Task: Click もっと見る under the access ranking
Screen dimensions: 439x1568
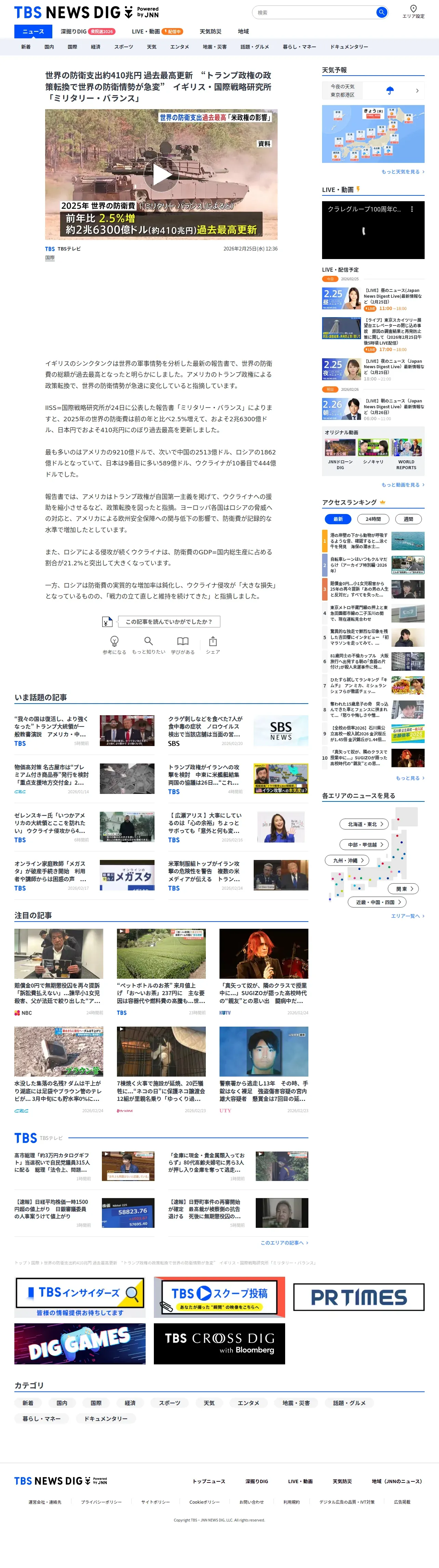Action: pyautogui.click(x=410, y=778)
